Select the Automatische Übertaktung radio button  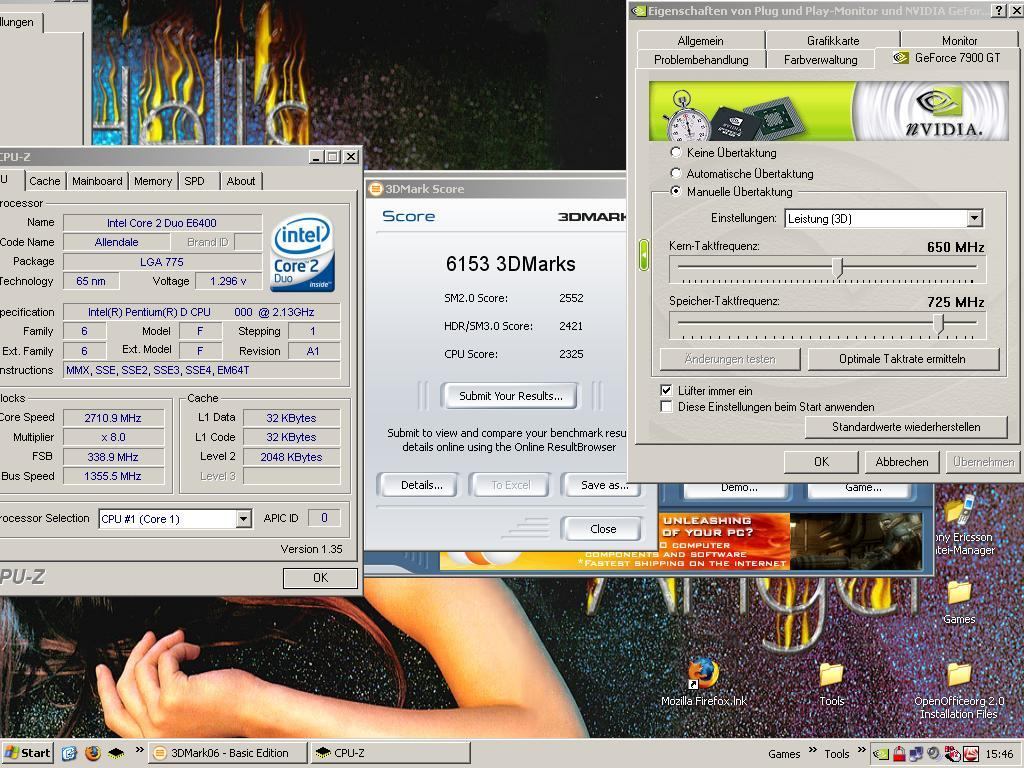676,173
